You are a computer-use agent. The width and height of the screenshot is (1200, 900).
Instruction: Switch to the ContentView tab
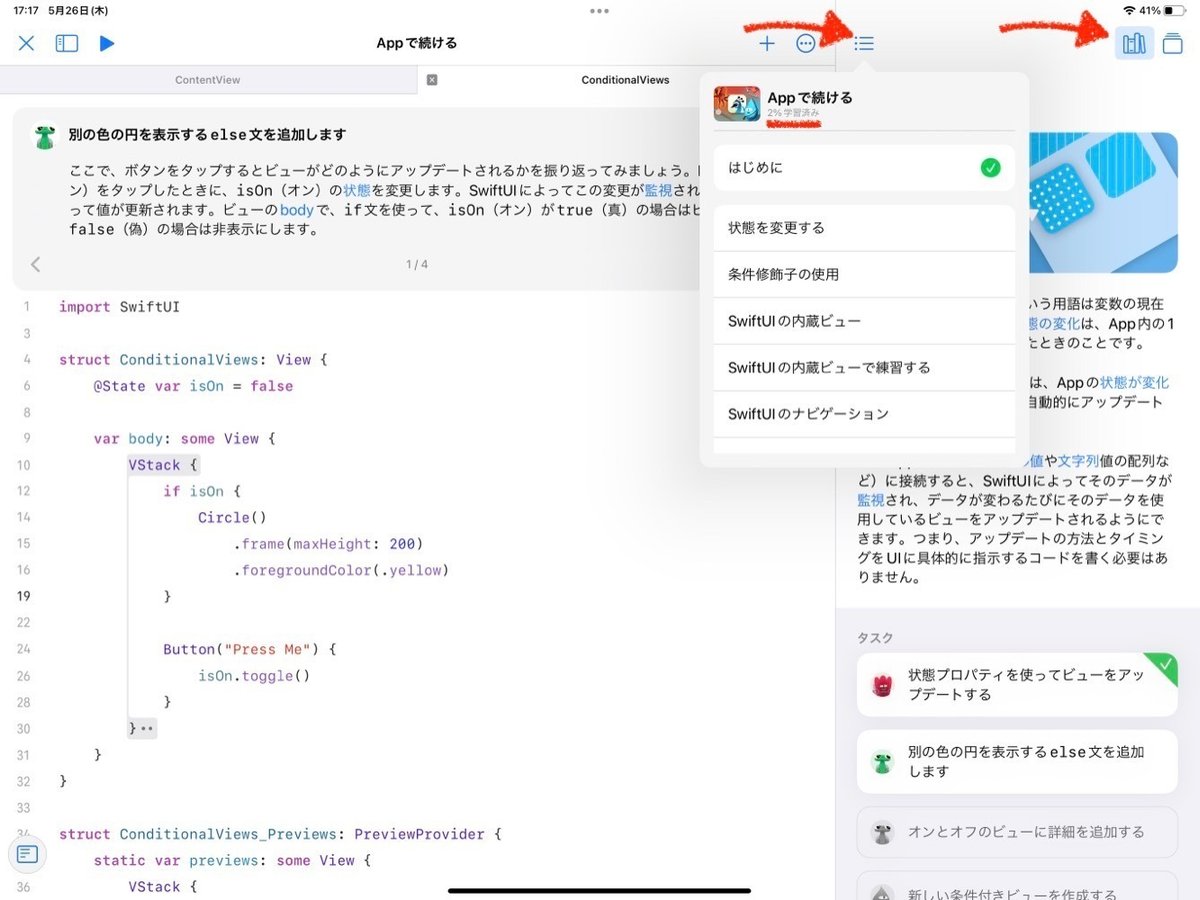(x=208, y=80)
